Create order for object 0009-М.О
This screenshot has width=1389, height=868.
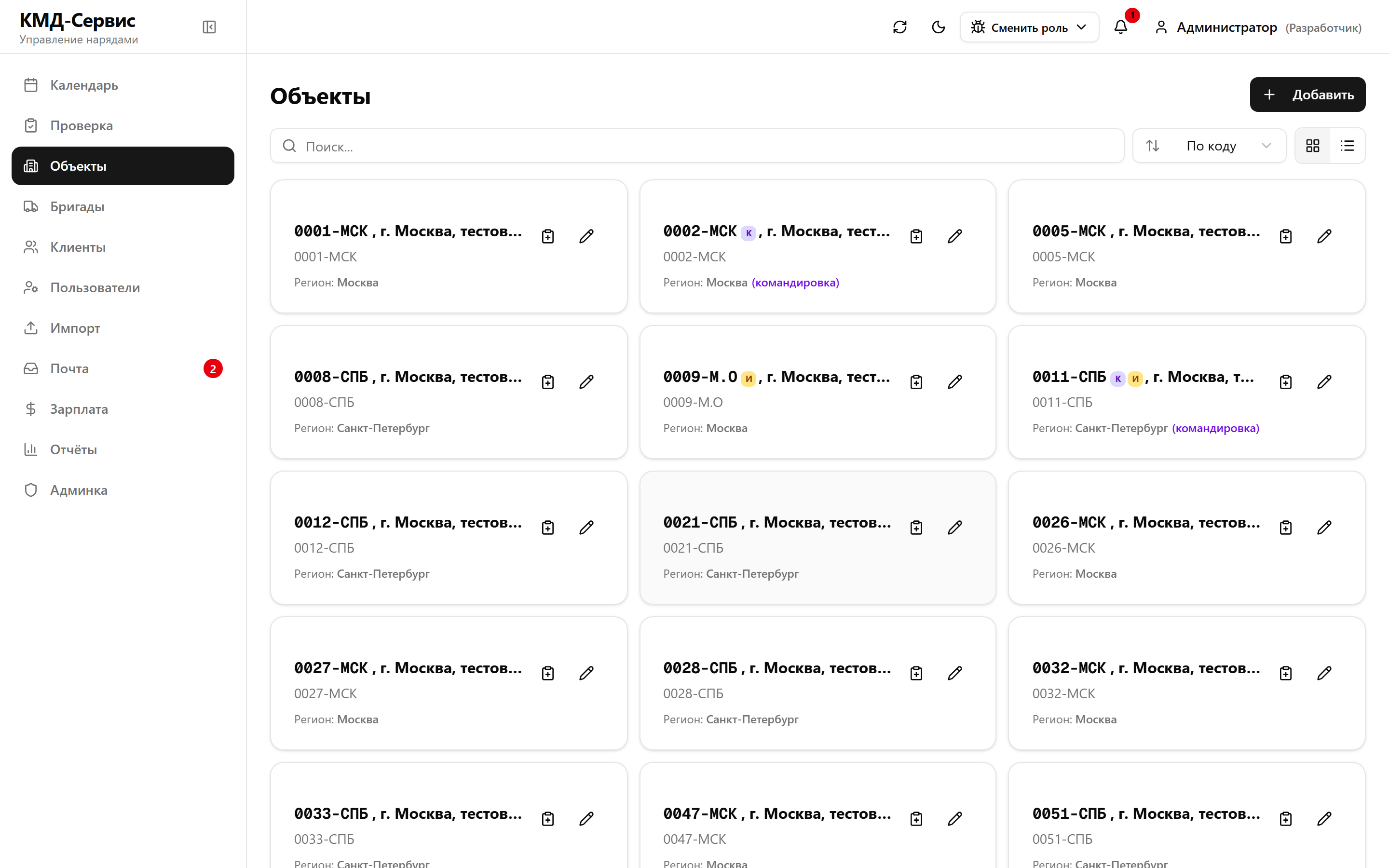pyautogui.click(x=916, y=382)
